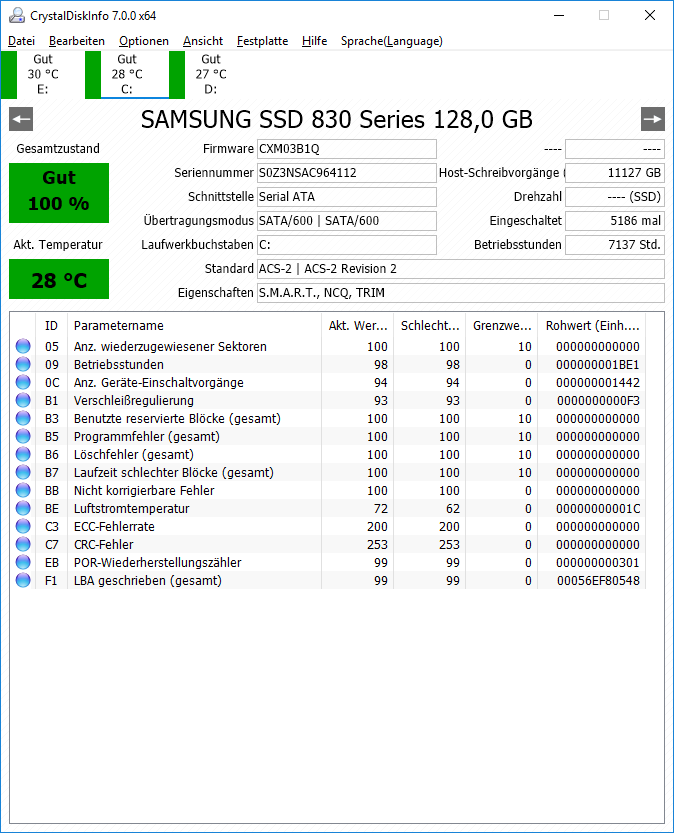Click status circle for attribute 05
This screenshot has height=833, width=674.
[x=23, y=346]
